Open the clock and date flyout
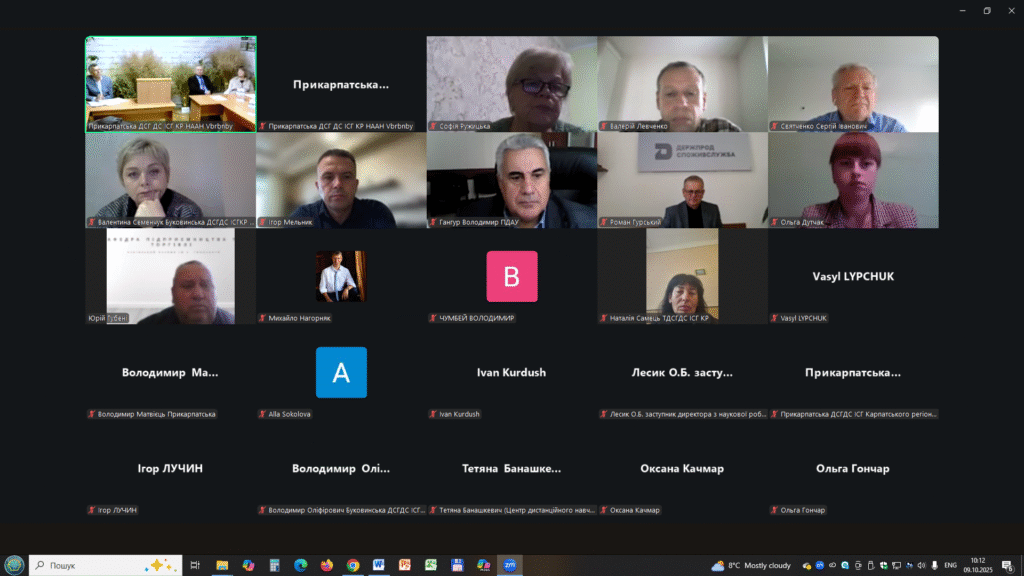This screenshot has width=1024, height=576. pos(980,565)
